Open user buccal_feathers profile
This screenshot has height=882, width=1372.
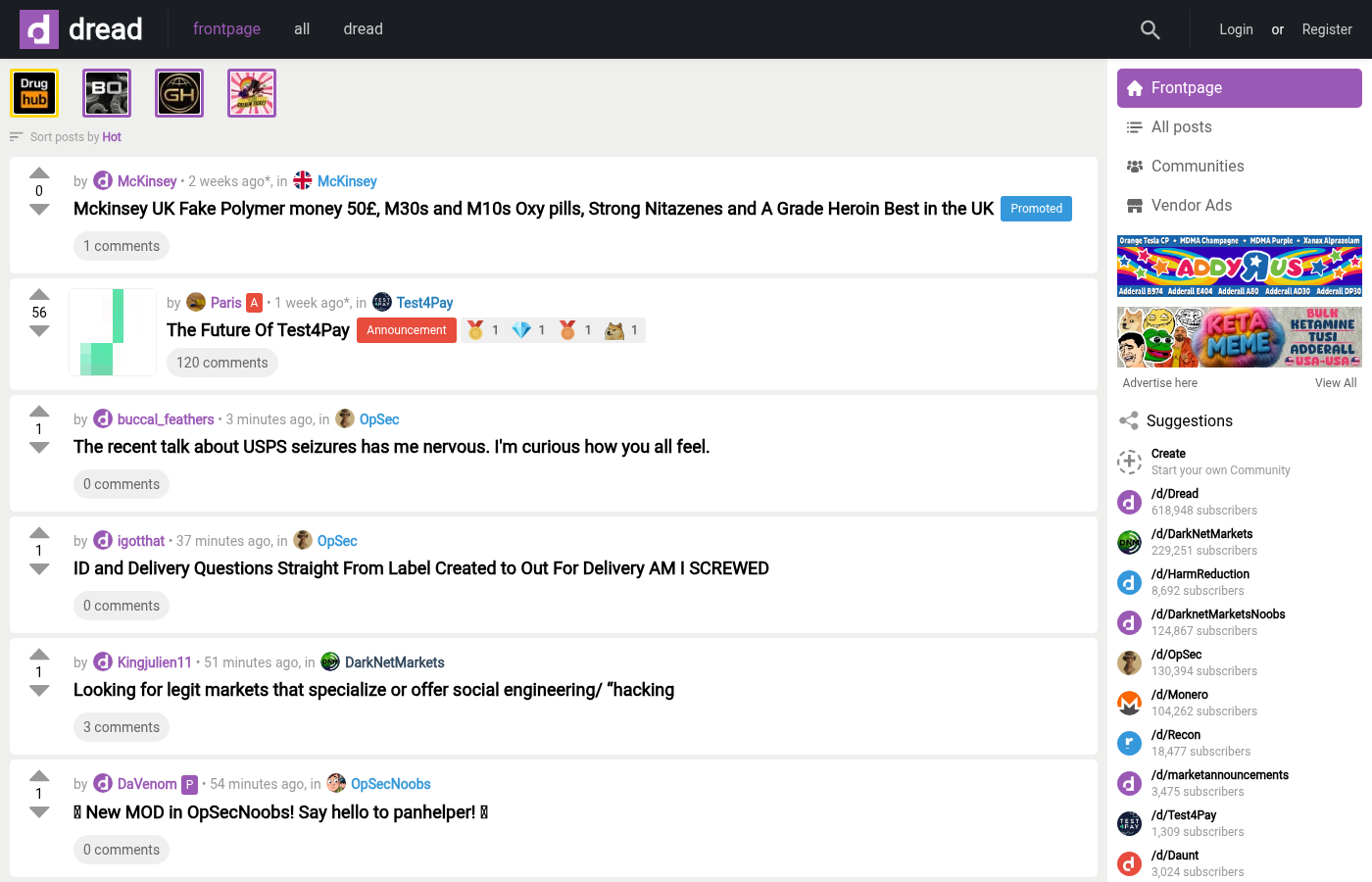point(166,419)
